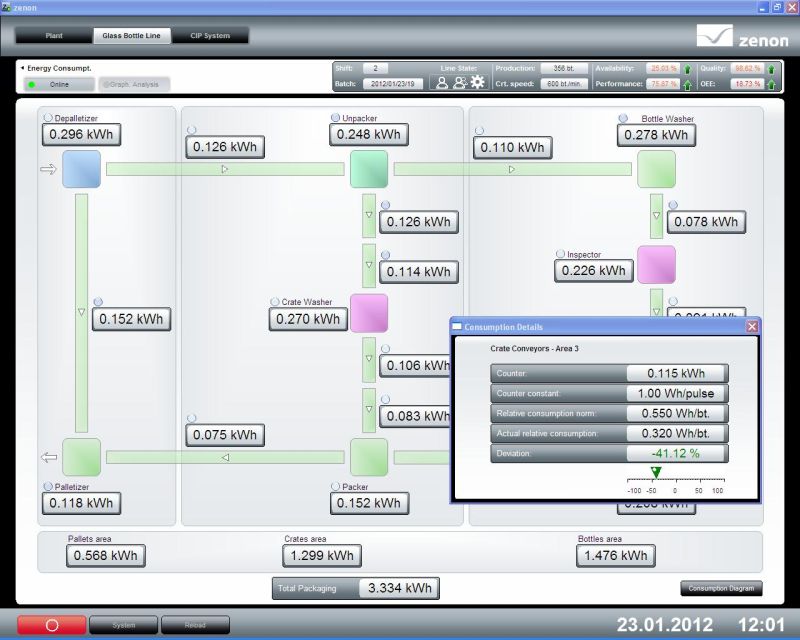
Task: Open the Consumption Diagram button
Action: tap(721, 588)
